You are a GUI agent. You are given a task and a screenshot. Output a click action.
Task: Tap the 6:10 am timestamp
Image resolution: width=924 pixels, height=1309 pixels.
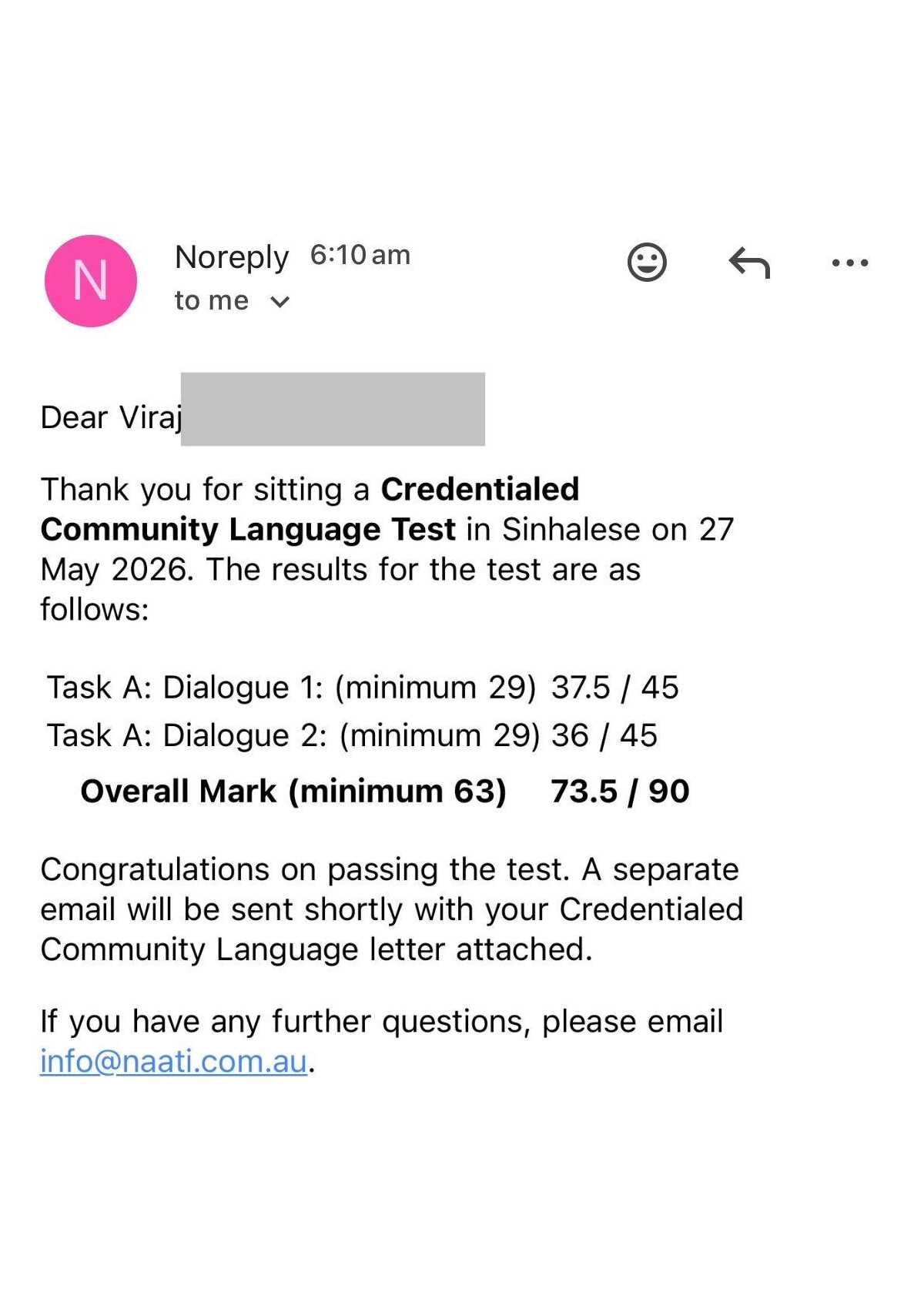pos(360,255)
